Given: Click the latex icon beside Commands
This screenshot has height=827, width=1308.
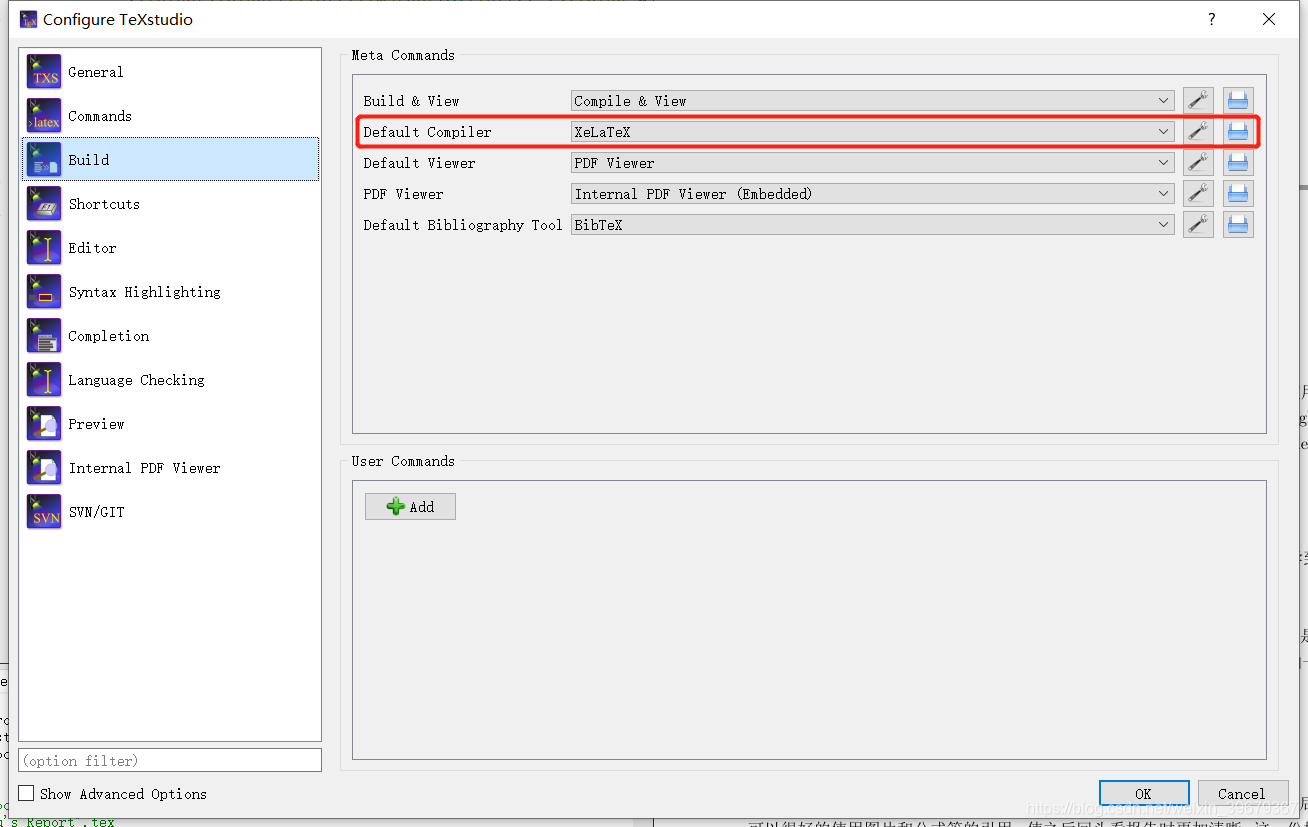Looking at the screenshot, I should (44, 116).
